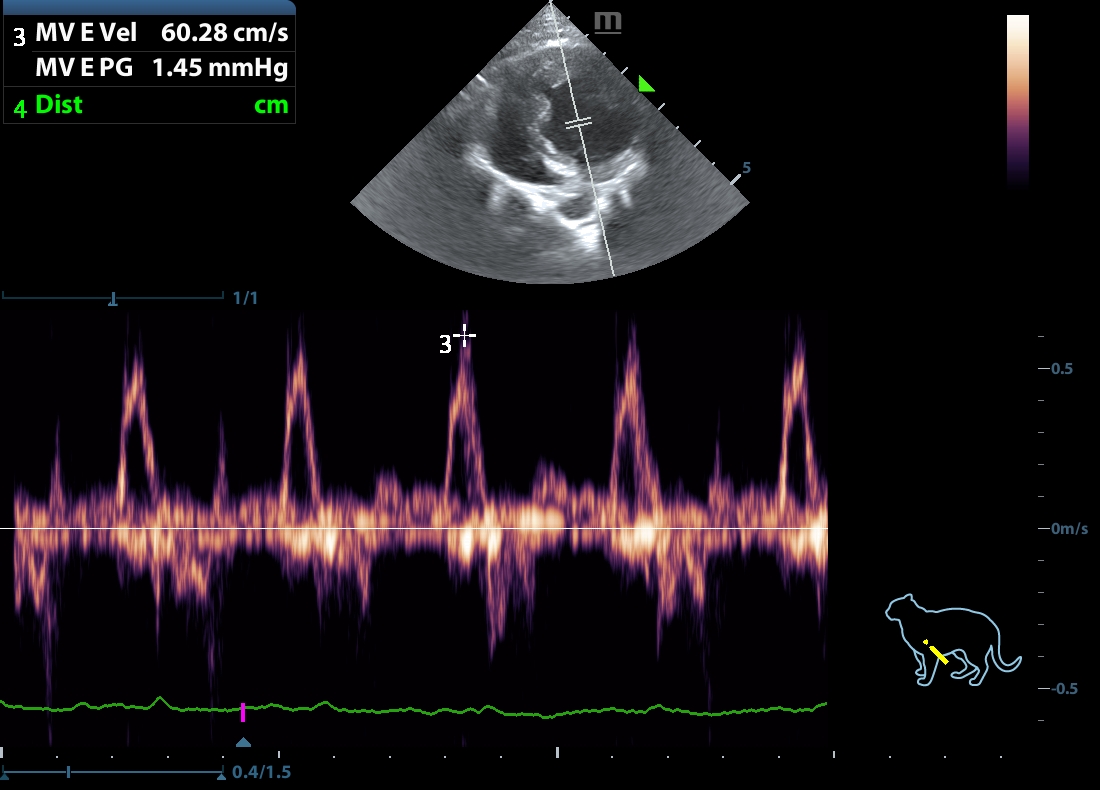
Task: Click the green focus triangle marker
Action: [x=646, y=85]
